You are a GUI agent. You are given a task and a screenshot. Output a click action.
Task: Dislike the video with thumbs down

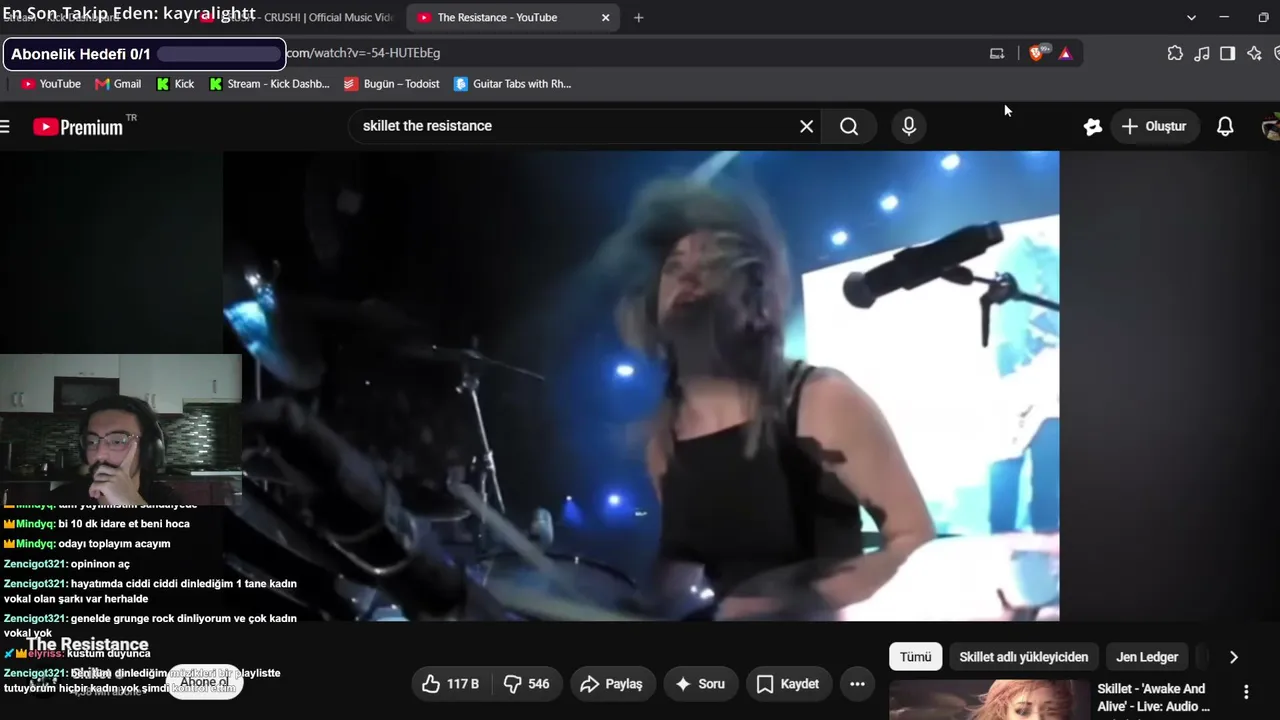pos(527,684)
